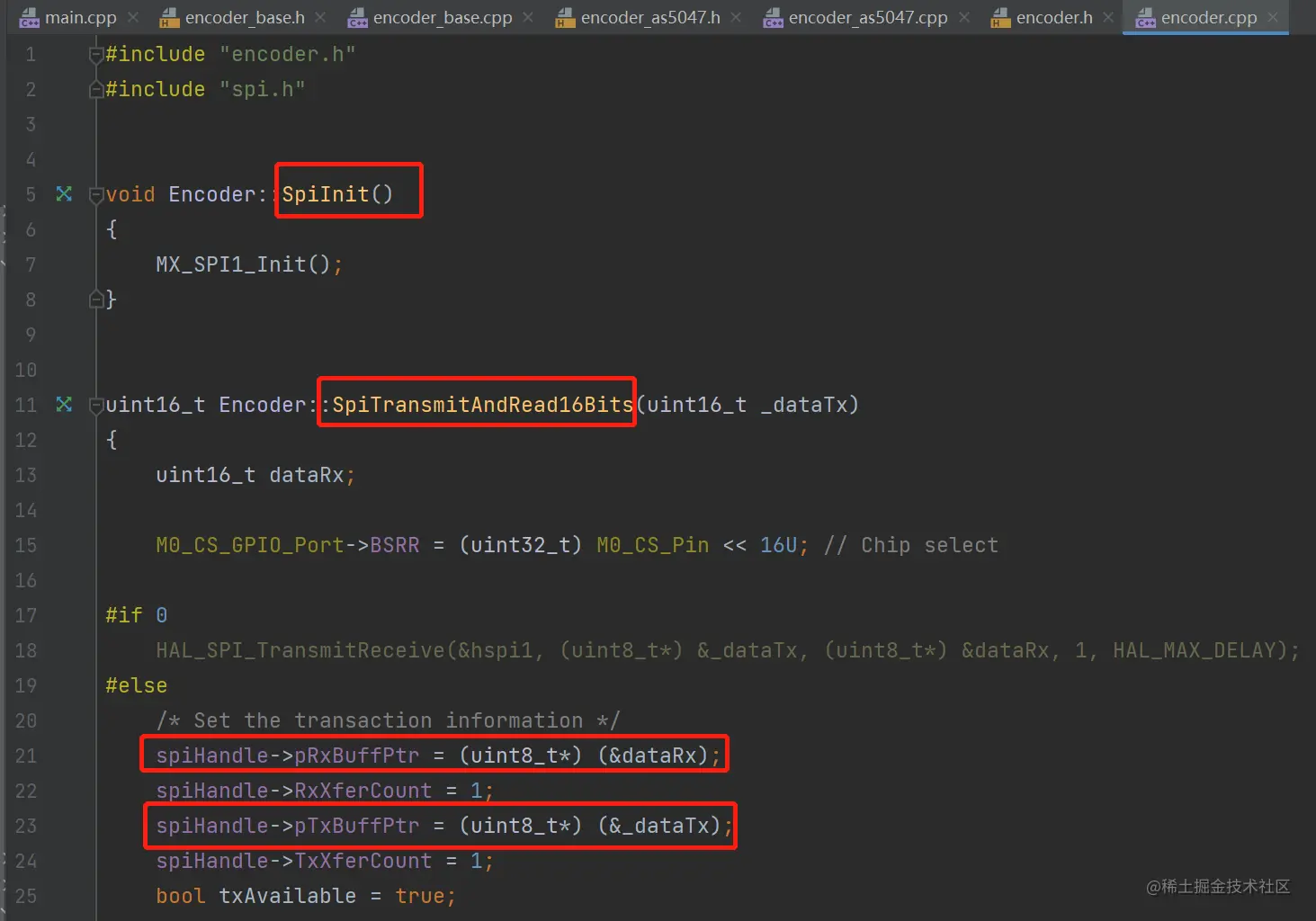Collapse the SpiTransmitAndRead16Bits function fold marker
The image size is (1316, 921).
[96, 405]
